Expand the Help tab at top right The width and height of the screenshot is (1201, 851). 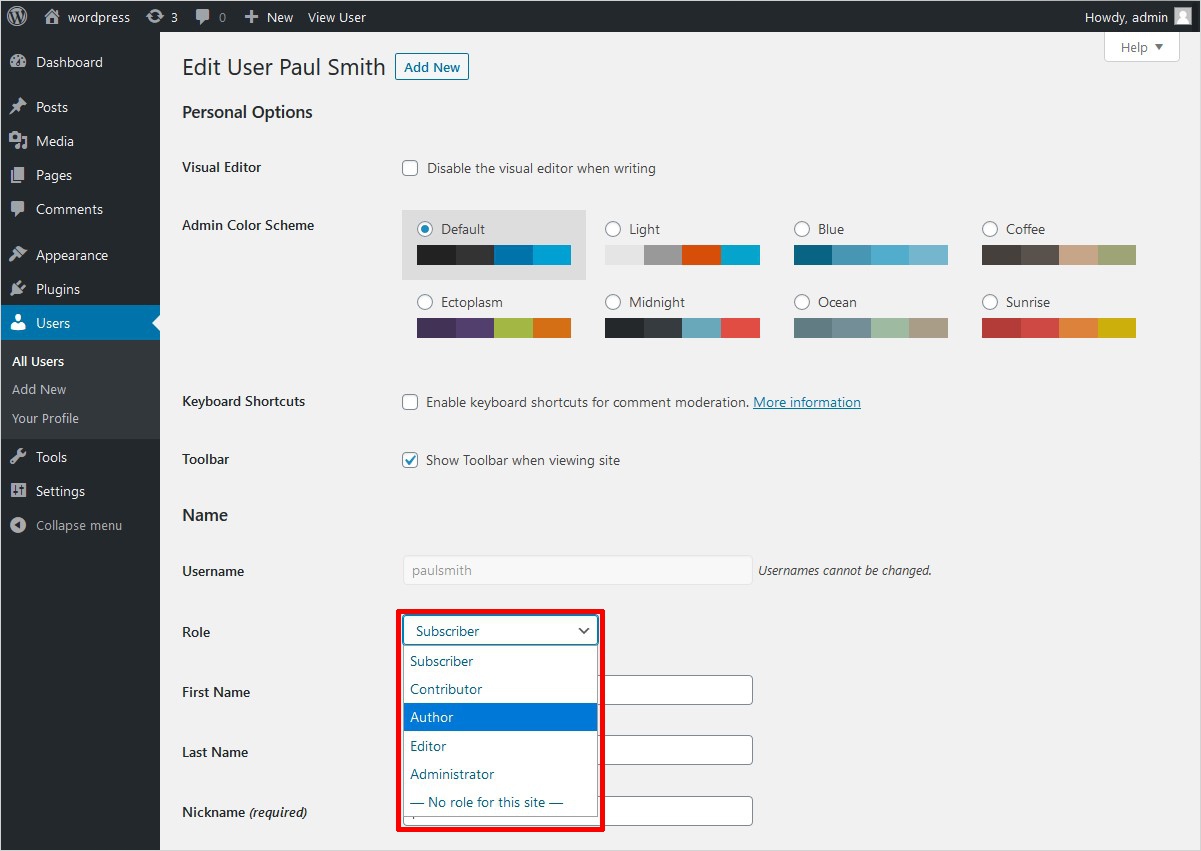[x=1141, y=47]
